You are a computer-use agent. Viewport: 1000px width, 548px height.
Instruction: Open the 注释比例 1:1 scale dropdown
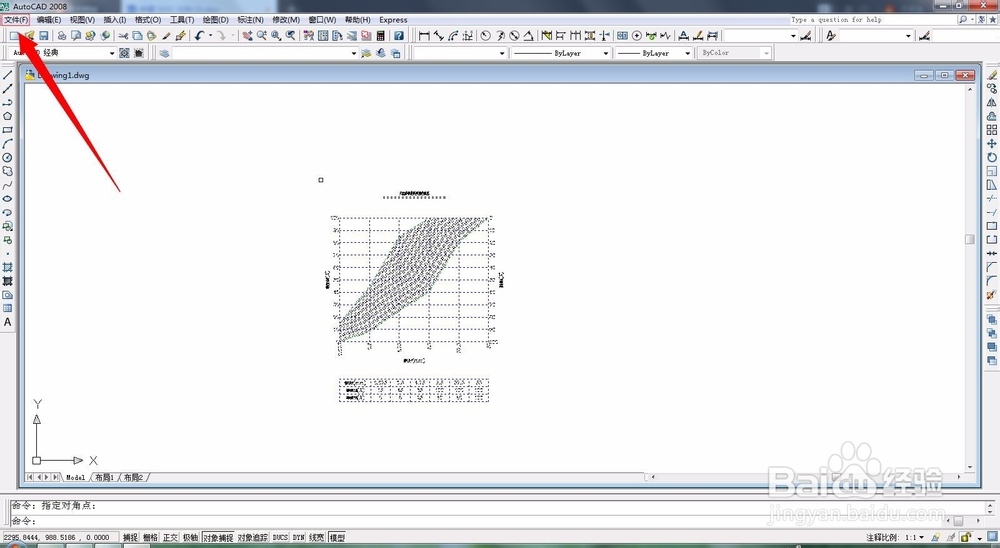(913, 538)
